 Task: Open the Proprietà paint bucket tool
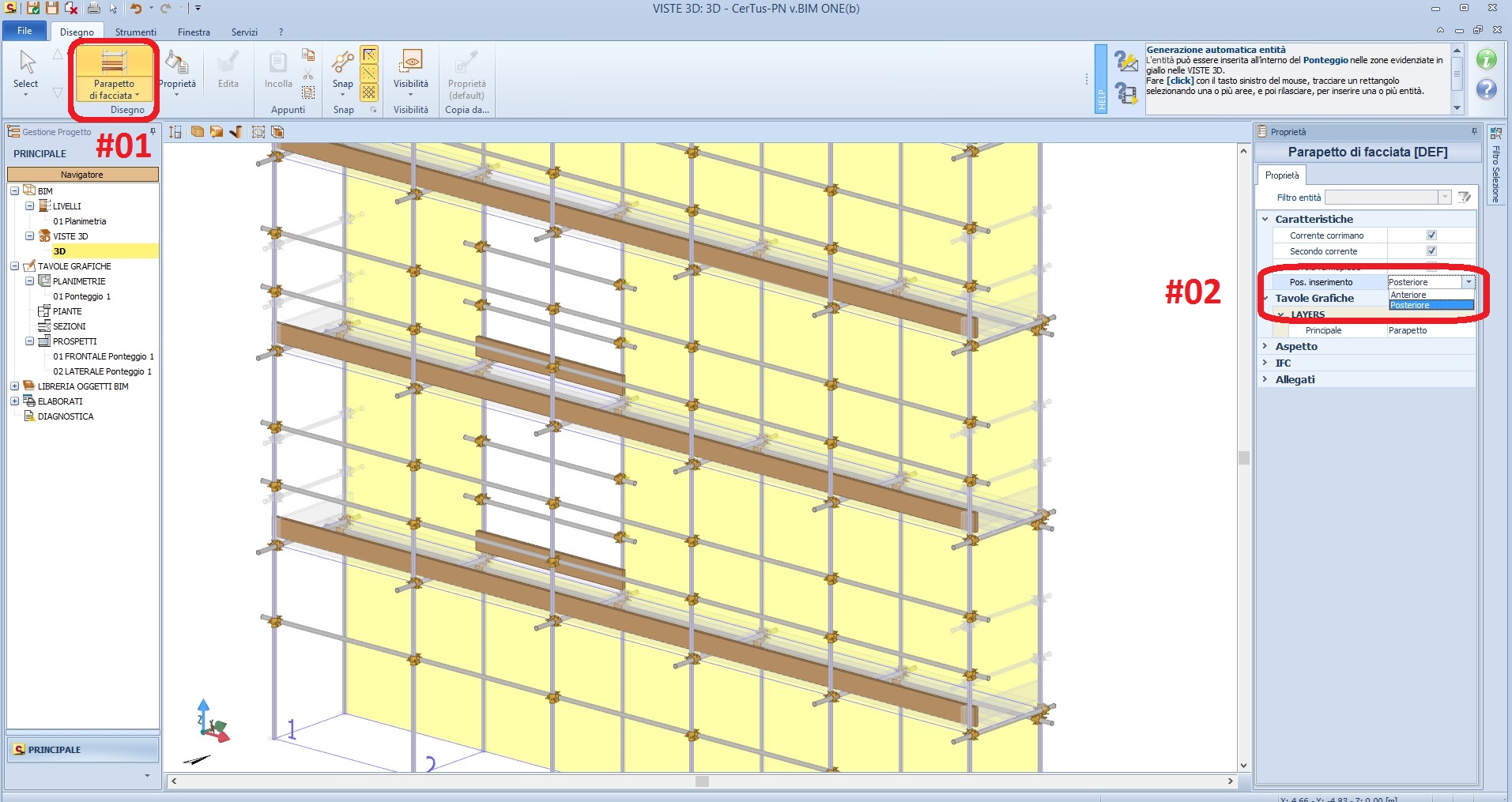(x=177, y=72)
